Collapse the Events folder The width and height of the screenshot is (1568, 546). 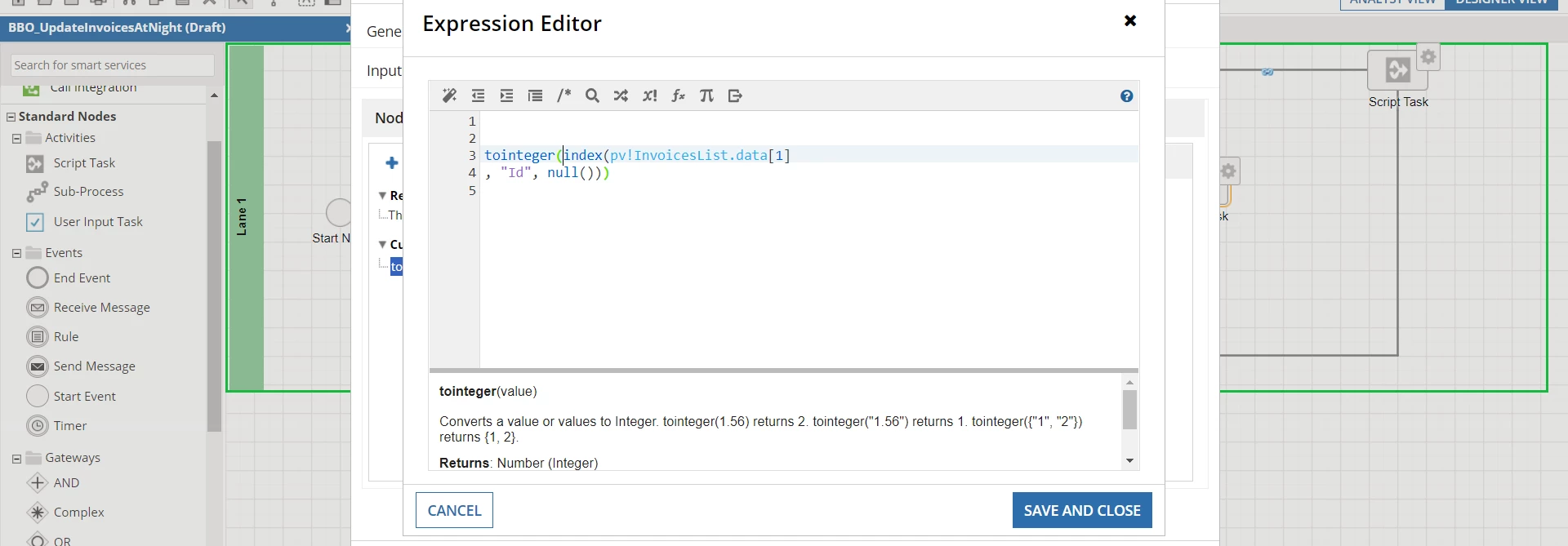point(16,254)
